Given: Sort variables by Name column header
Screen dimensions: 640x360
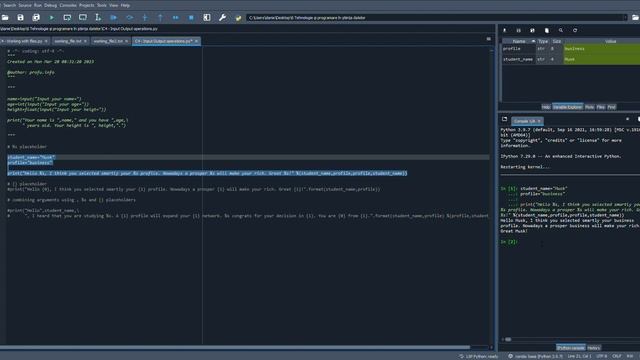Looking at the screenshot, I should tap(519, 41).
